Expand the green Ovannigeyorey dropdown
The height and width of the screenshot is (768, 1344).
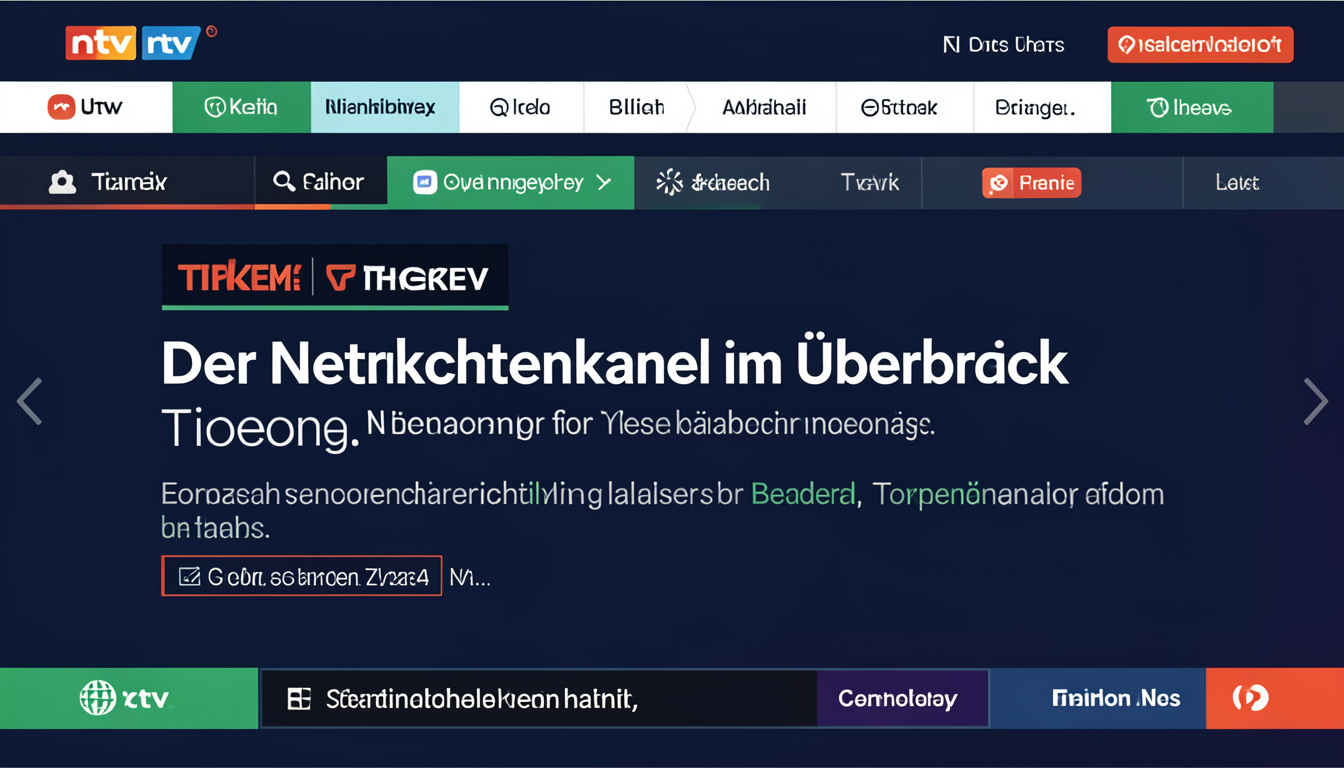point(603,182)
